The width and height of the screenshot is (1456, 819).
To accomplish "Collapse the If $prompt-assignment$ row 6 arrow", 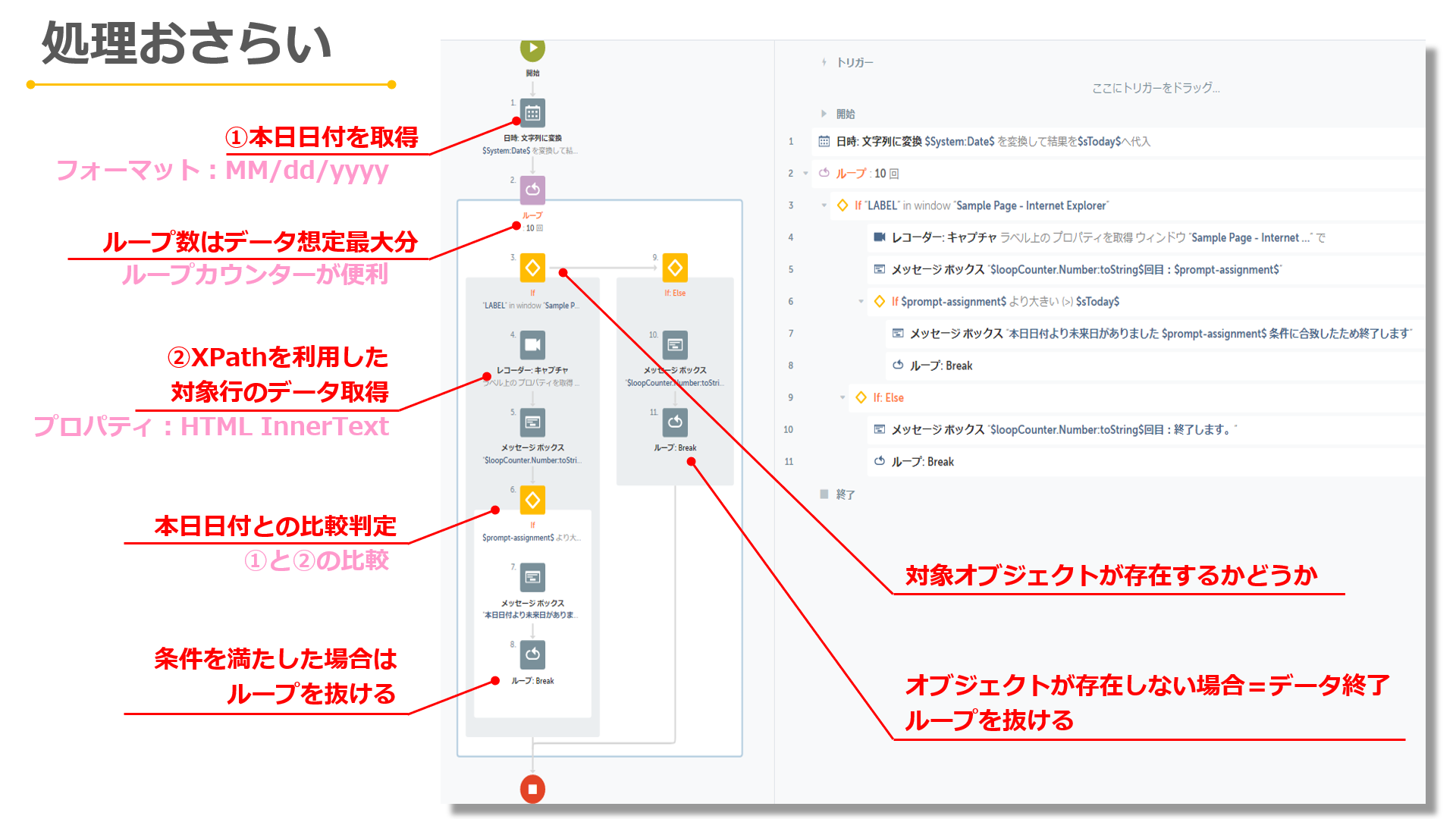I will 861,302.
